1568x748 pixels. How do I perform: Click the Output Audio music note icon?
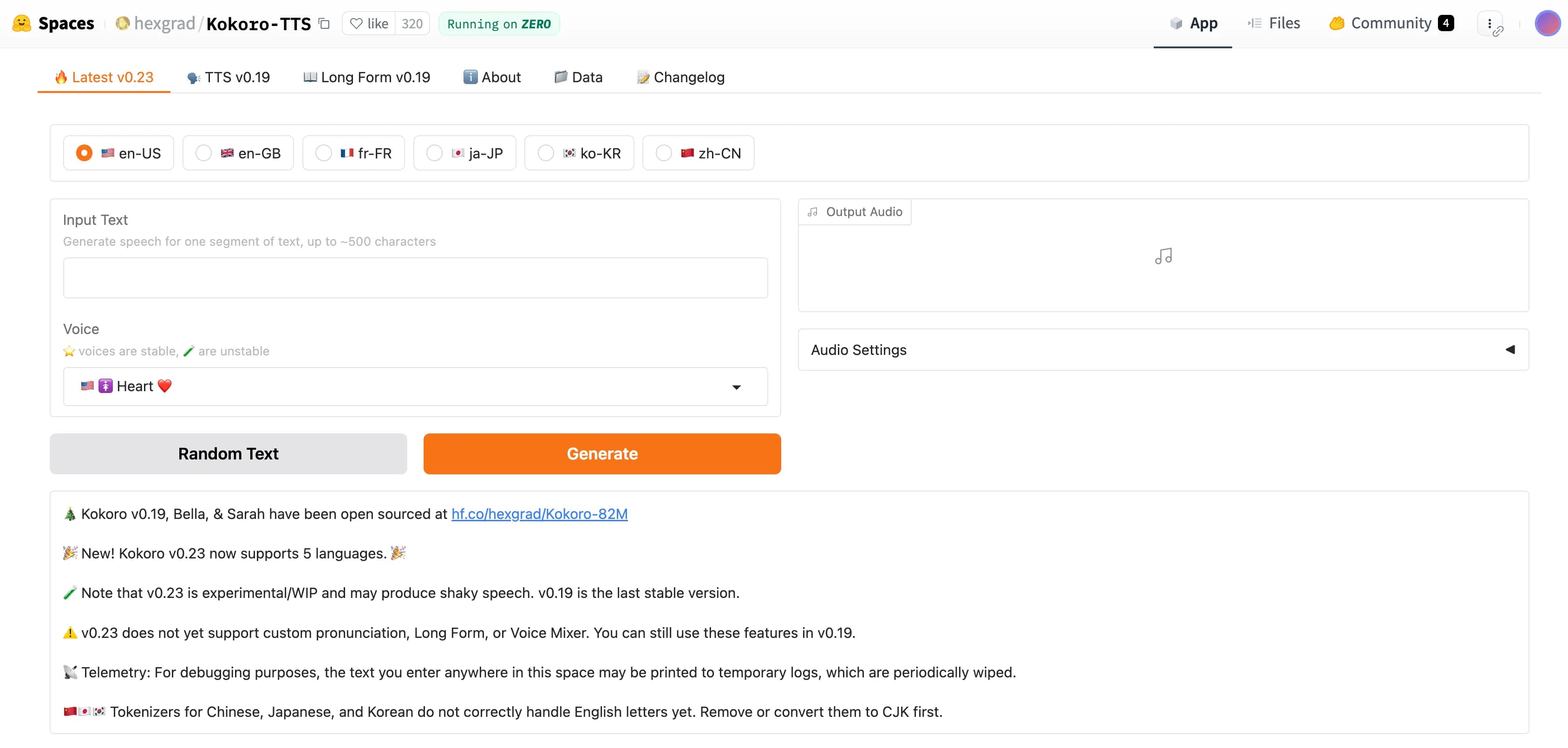[x=1163, y=256]
